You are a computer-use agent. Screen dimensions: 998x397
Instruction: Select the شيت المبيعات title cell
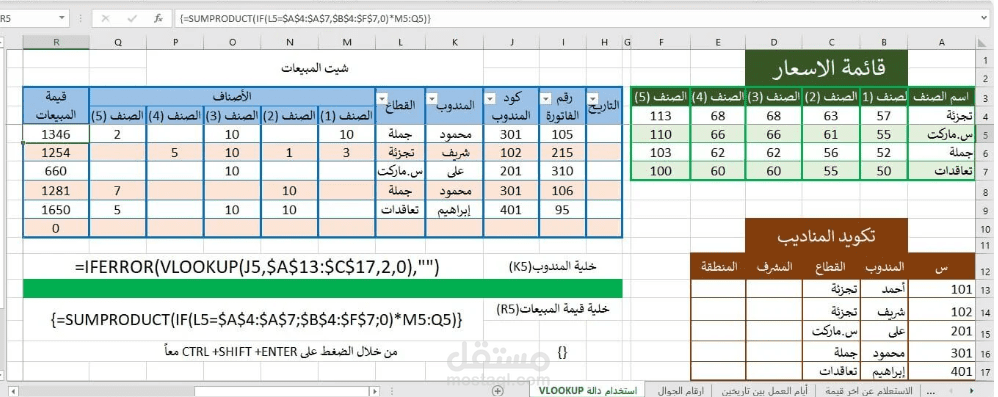315,68
